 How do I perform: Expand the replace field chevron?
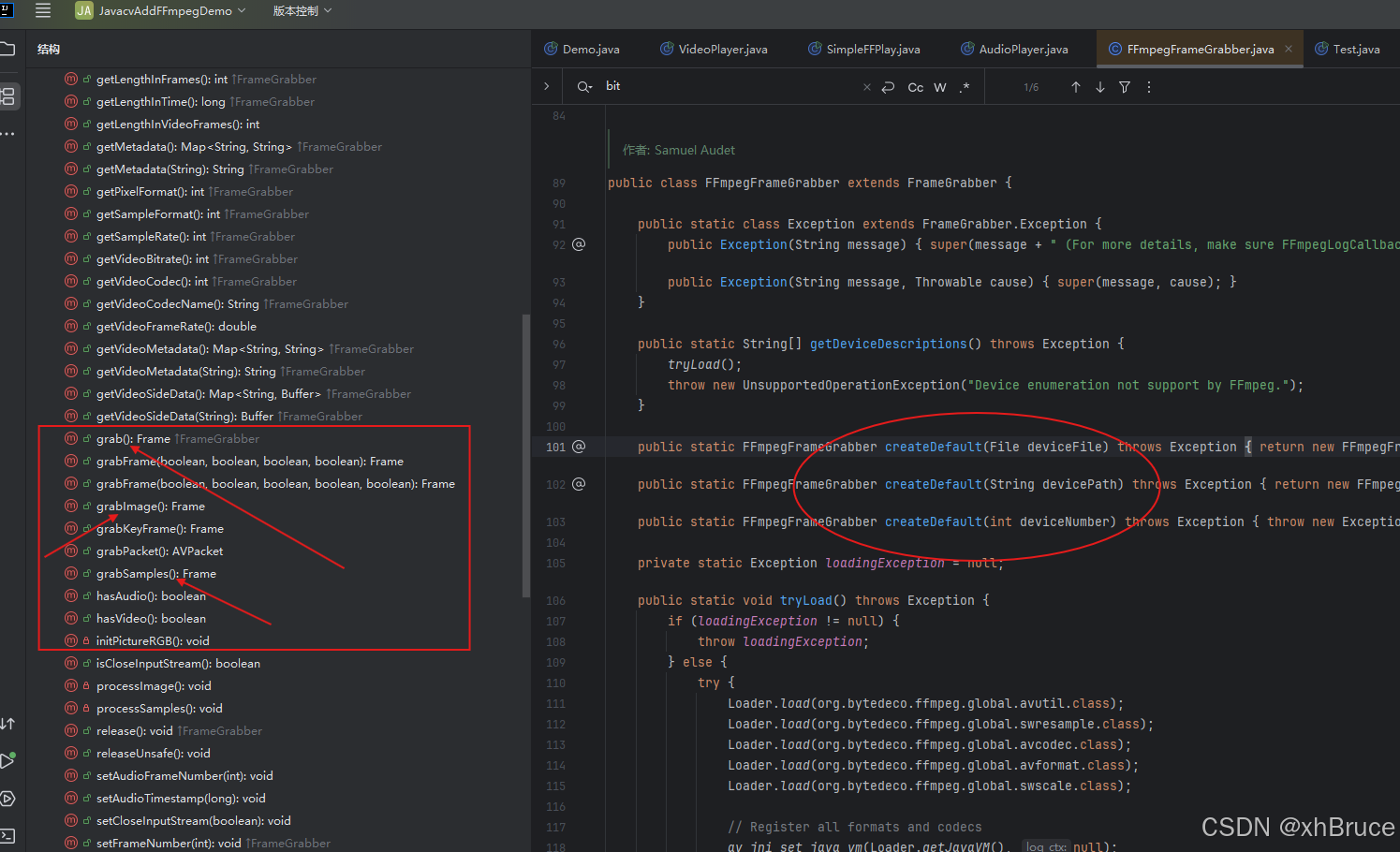pos(547,86)
